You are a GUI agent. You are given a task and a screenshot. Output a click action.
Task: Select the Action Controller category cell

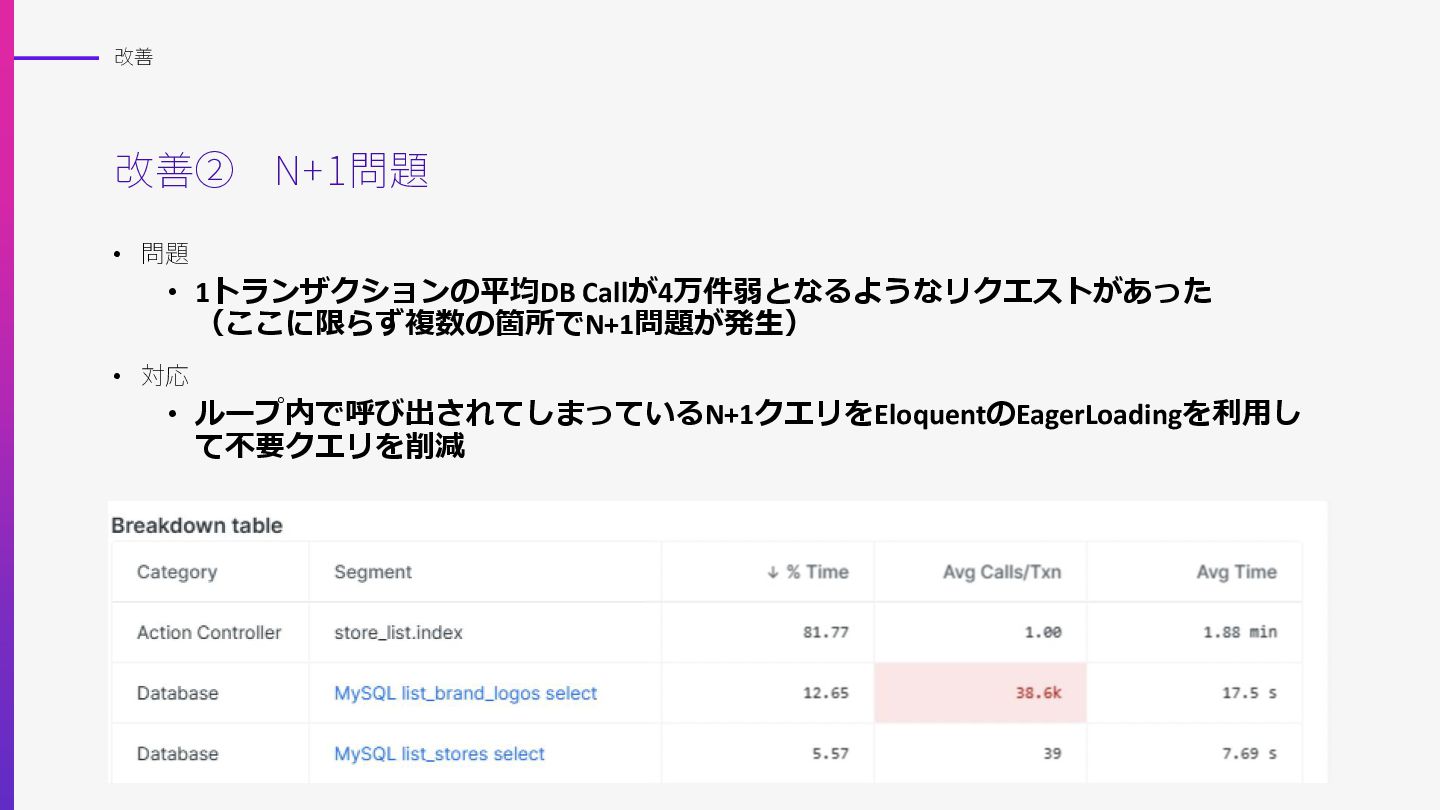[209, 632]
